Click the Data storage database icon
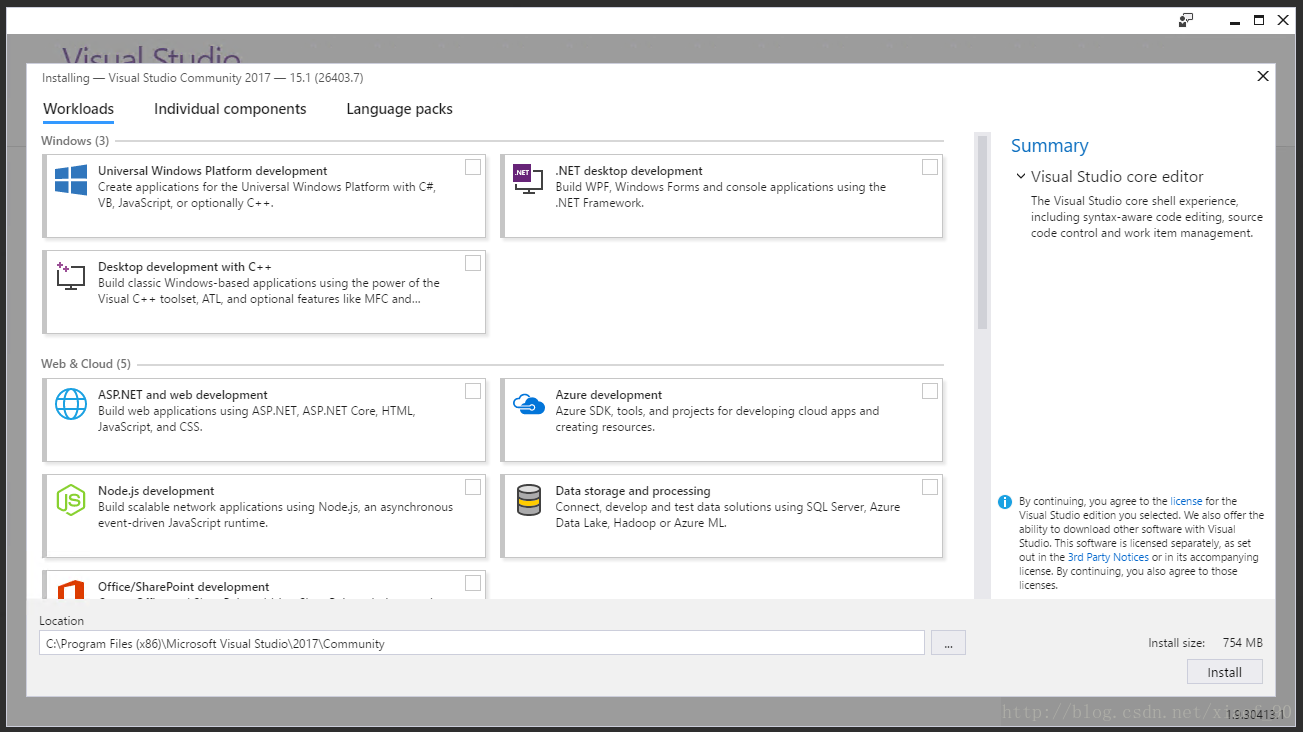The height and width of the screenshot is (732, 1303). click(528, 499)
